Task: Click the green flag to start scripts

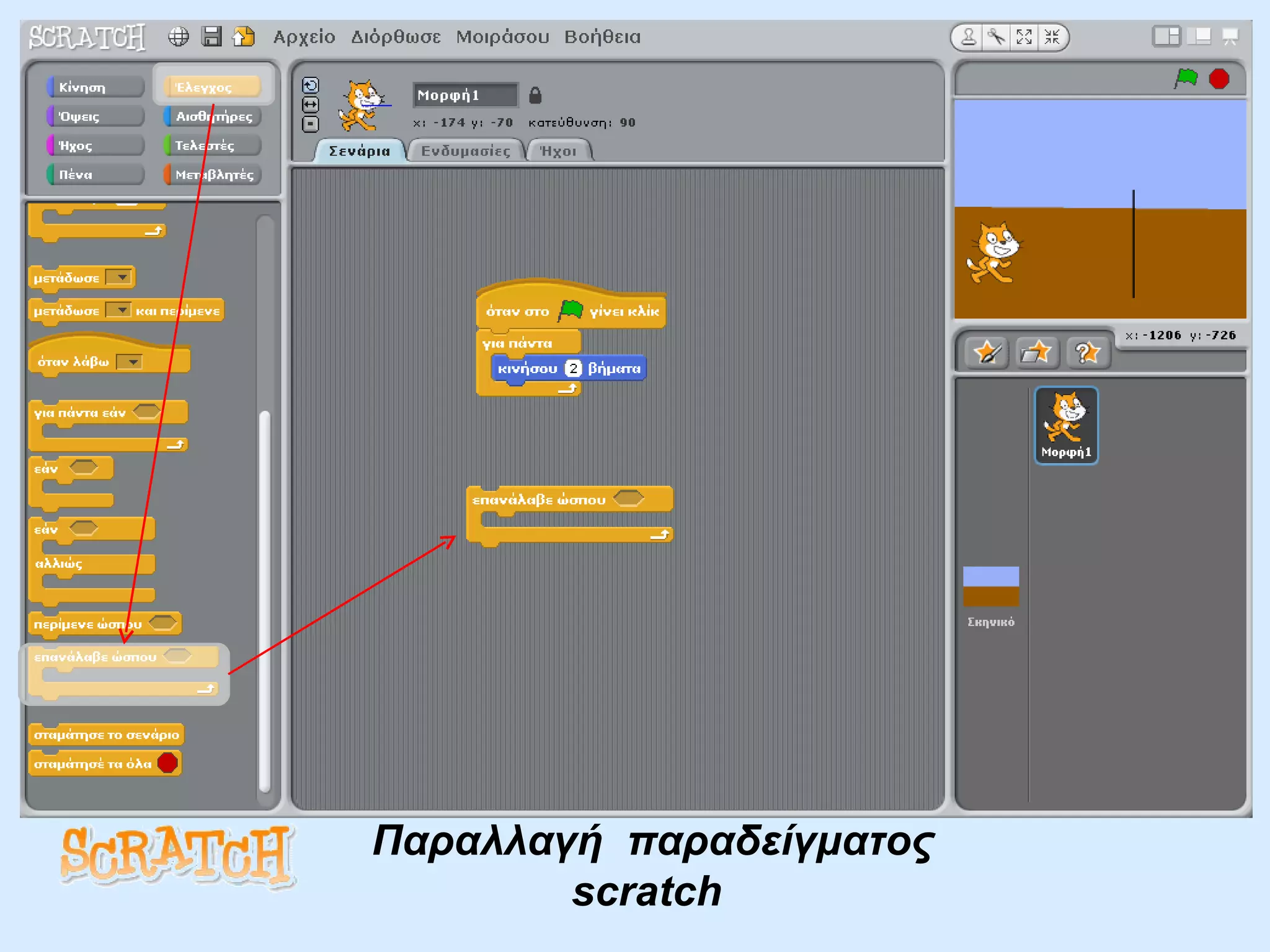Action: click(1186, 79)
